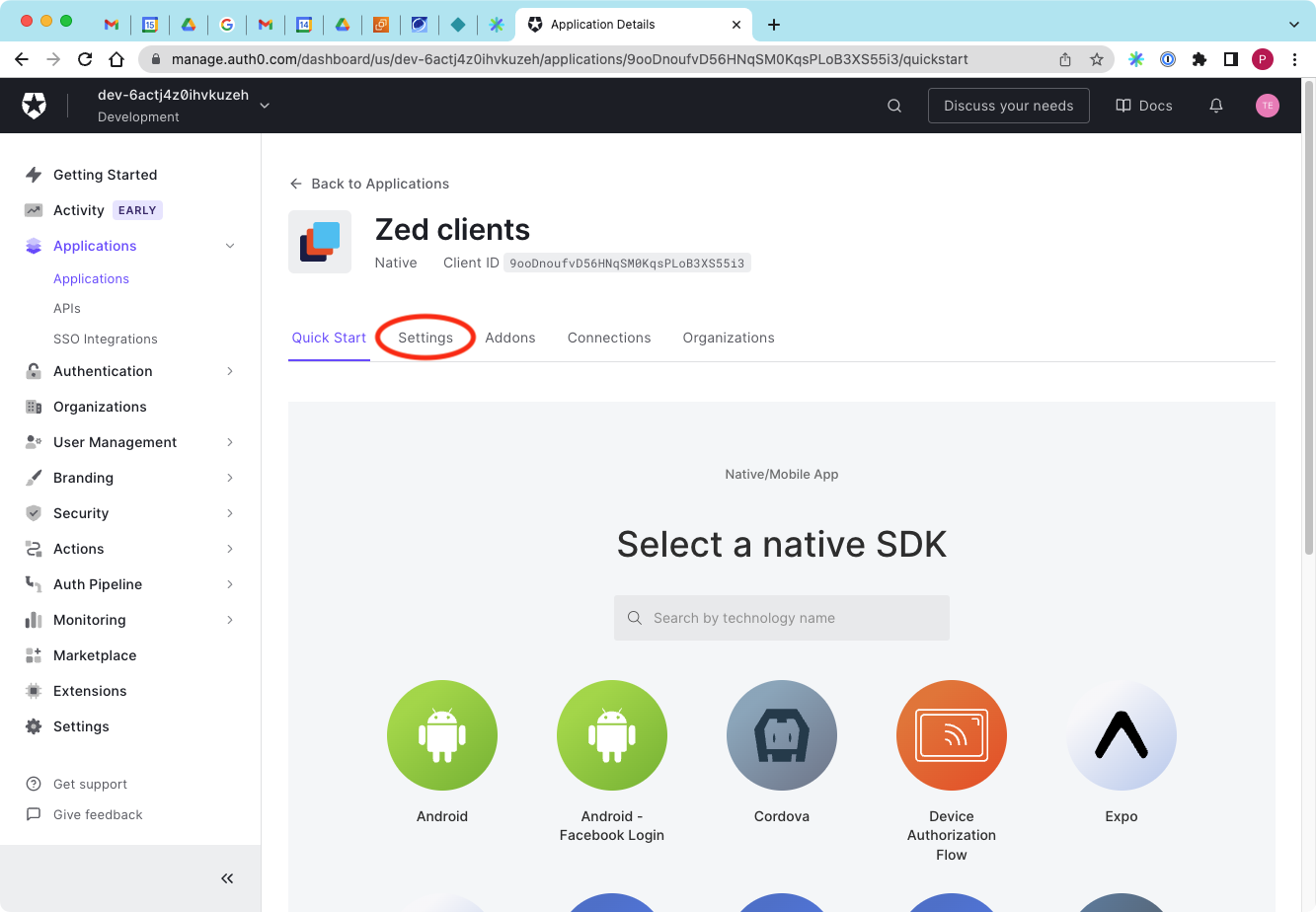Go to browser home icon

click(x=116, y=59)
